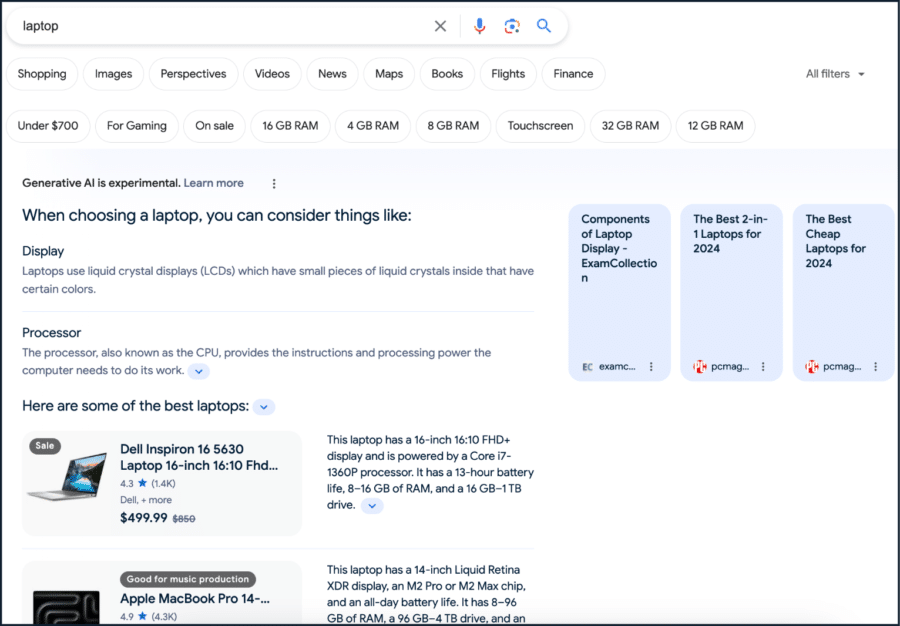This screenshot has width=900, height=626.
Task: Click the examcollection EC favicon
Action: point(587,367)
